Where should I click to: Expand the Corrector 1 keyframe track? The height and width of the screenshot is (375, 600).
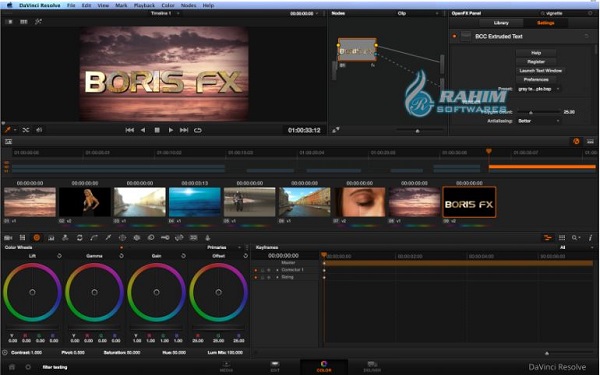click(277, 270)
